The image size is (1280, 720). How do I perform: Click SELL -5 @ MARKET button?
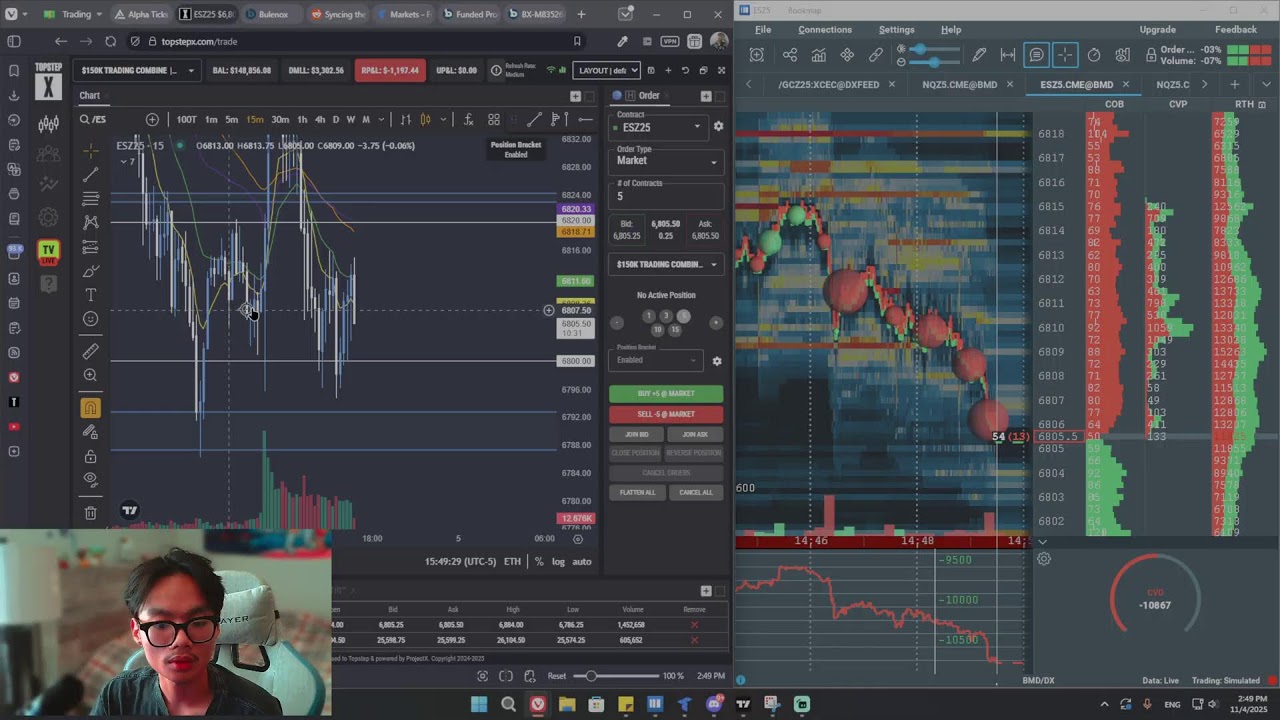(666, 414)
